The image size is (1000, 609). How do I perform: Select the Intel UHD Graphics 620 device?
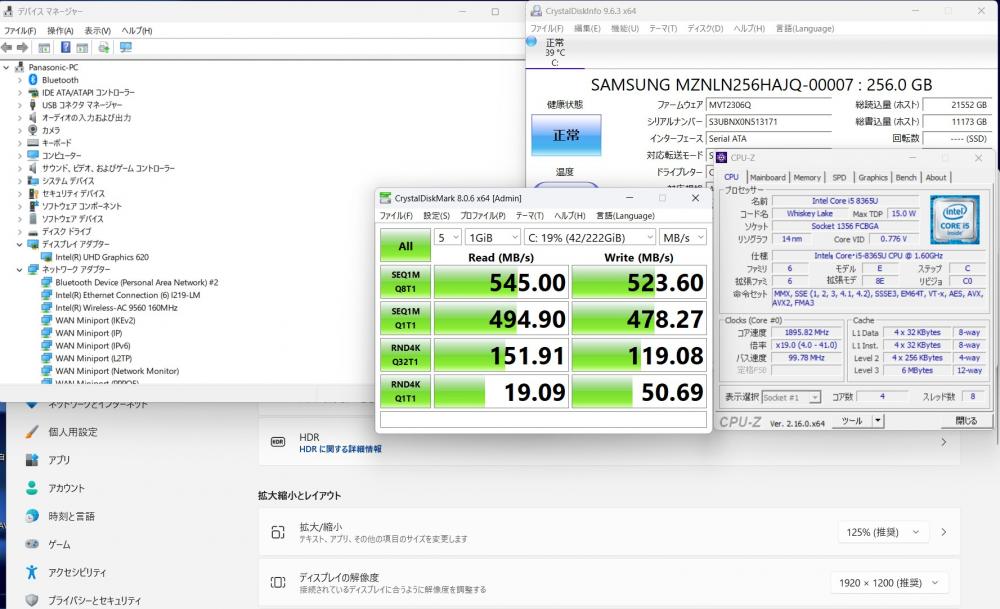[x=101, y=257]
